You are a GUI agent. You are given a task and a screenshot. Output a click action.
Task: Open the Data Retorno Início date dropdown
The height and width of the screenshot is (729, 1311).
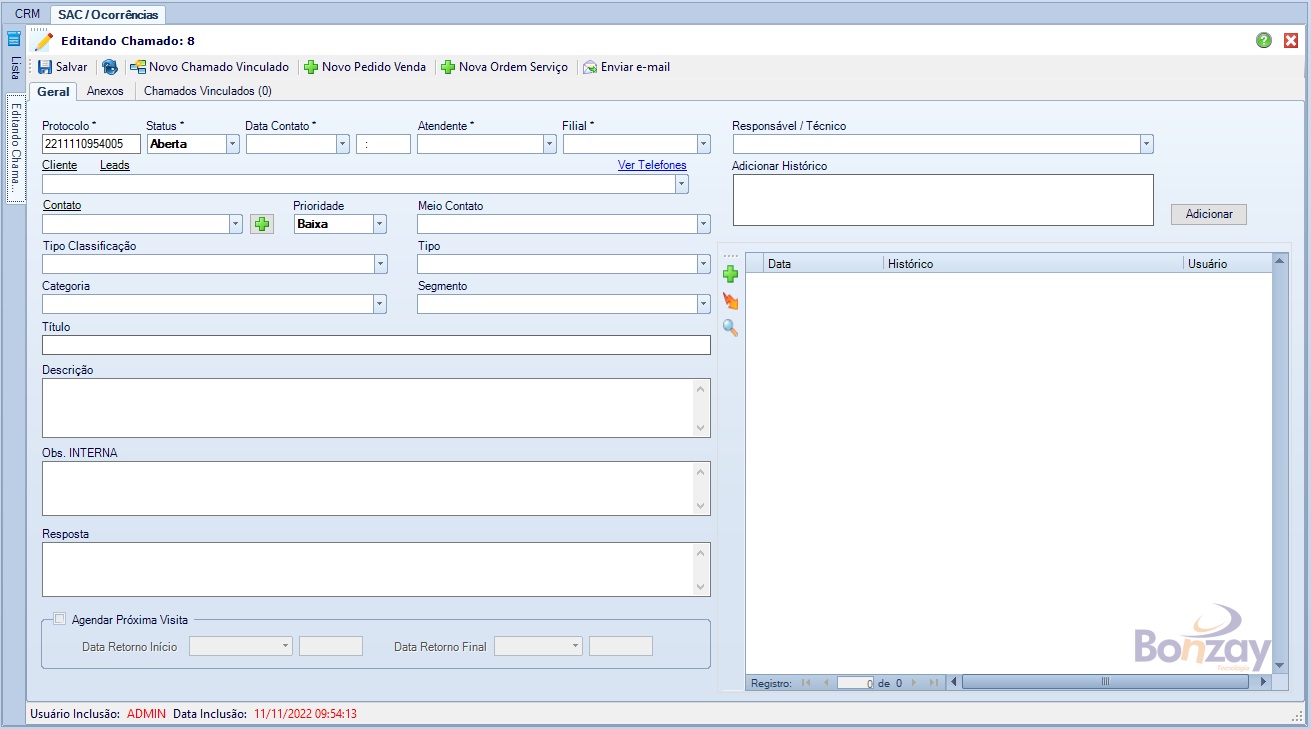(285, 646)
